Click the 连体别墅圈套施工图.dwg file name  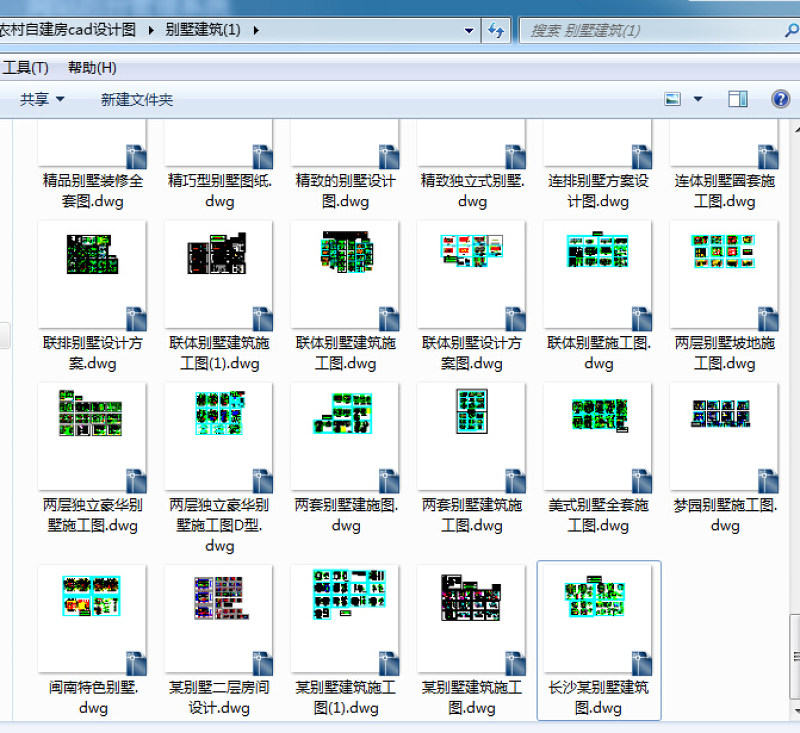[x=724, y=191]
